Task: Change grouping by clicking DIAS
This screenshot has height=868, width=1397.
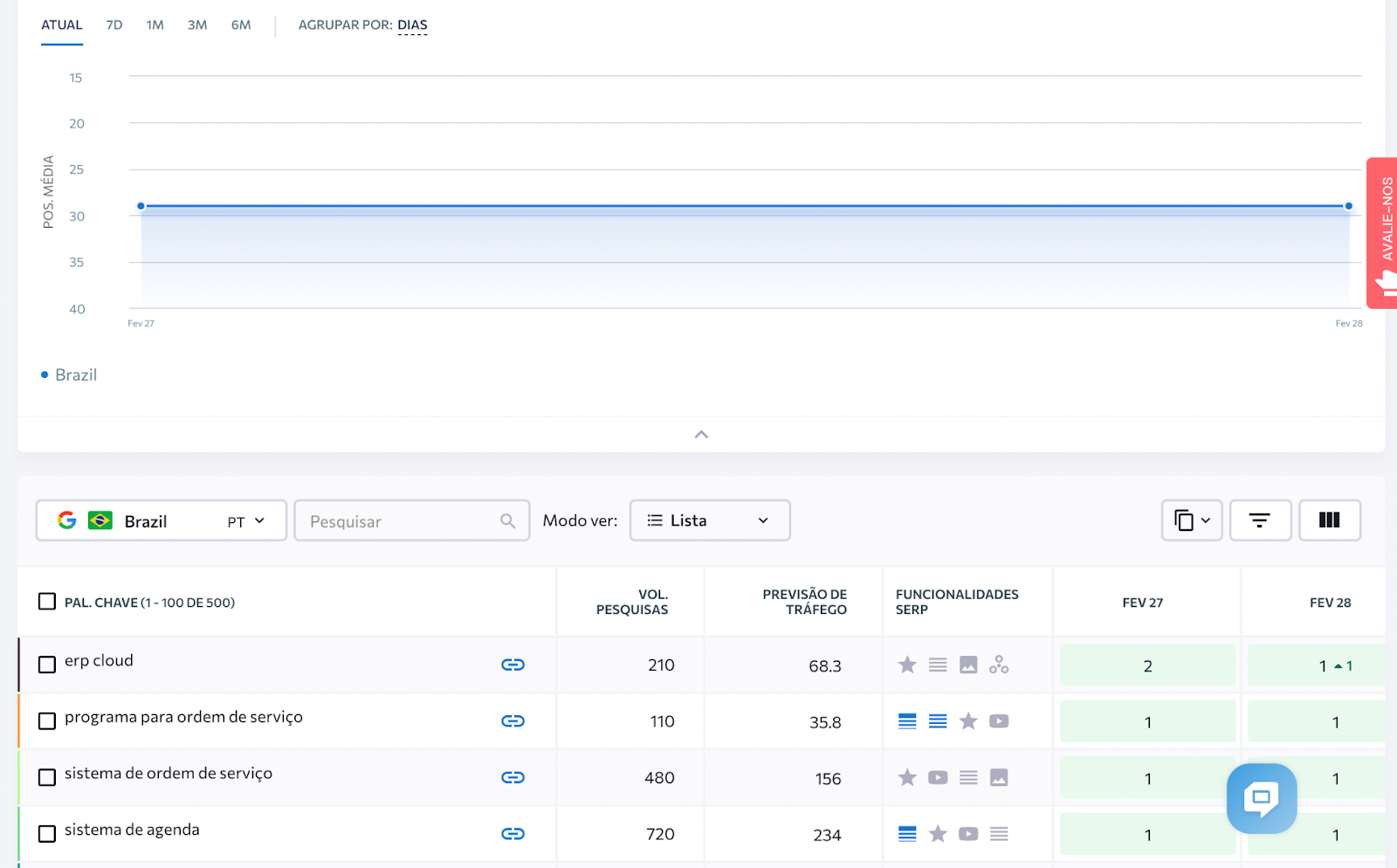Action: tap(412, 25)
